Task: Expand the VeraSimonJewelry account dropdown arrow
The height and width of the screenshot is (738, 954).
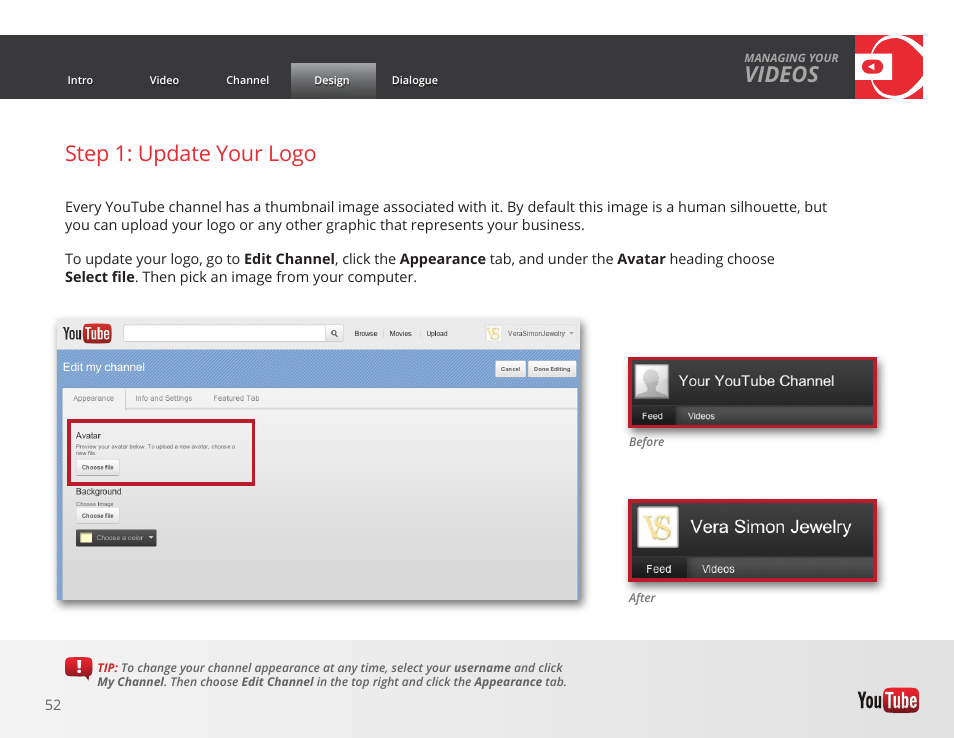Action: point(572,334)
